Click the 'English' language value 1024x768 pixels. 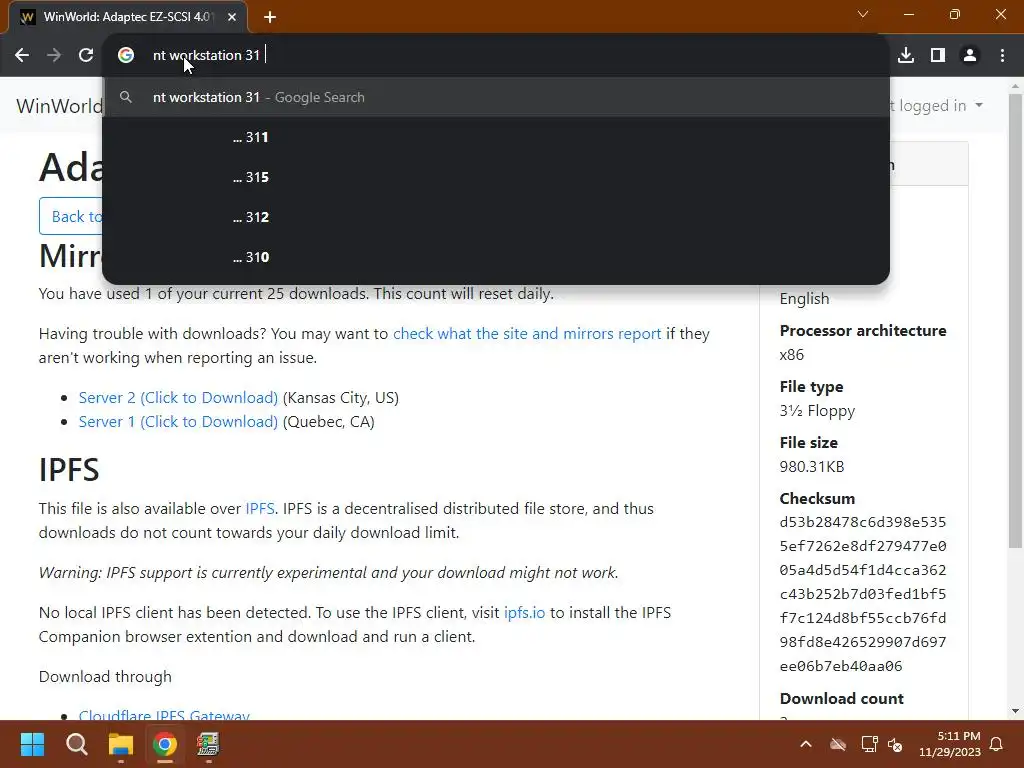[804, 298]
